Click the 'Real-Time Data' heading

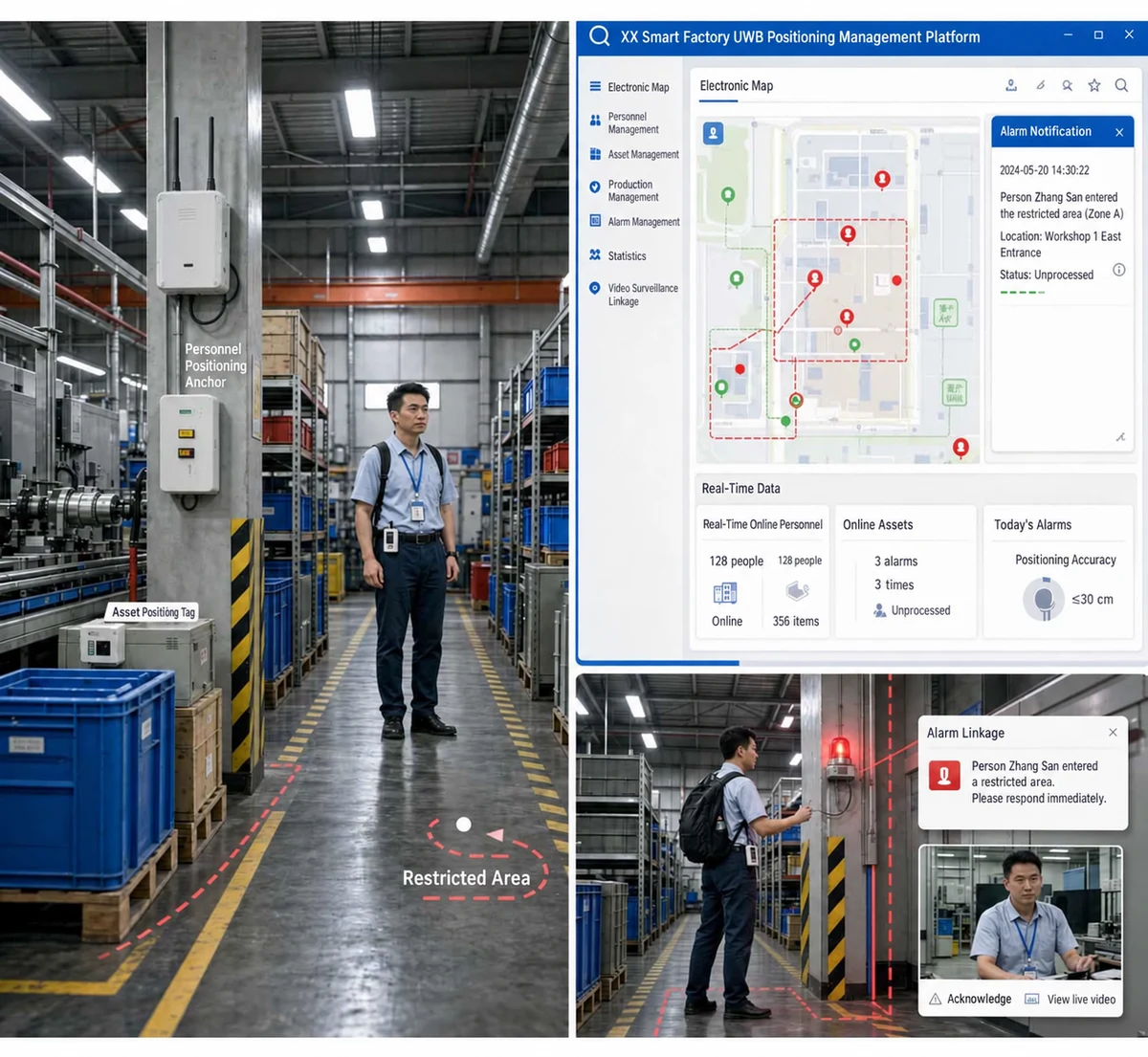tap(740, 488)
